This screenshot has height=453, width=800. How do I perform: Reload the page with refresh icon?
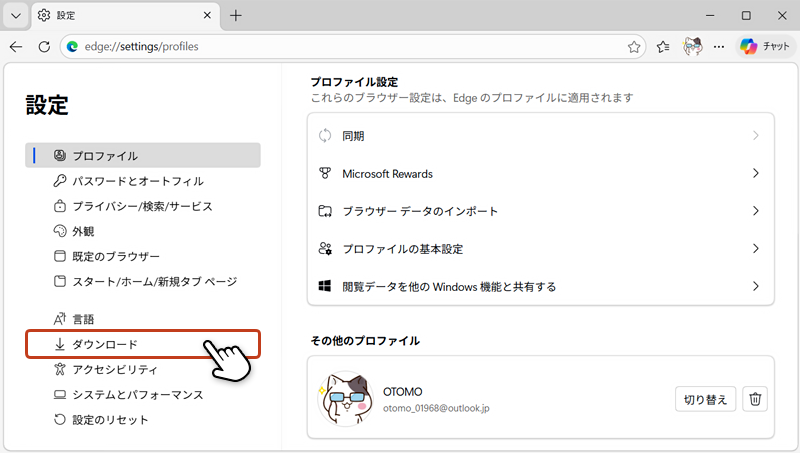pyautogui.click(x=44, y=47)
